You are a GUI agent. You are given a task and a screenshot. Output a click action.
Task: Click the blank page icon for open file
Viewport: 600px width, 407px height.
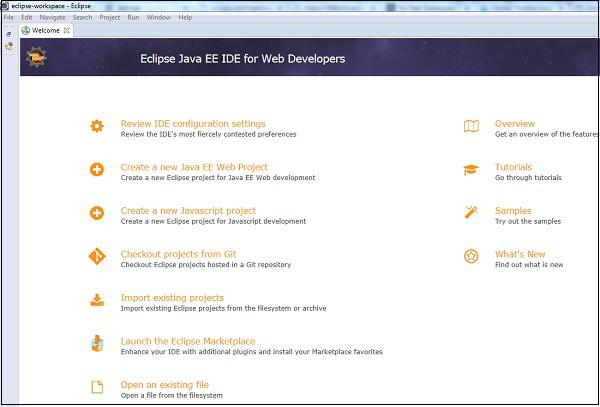[x=97, y=387]
